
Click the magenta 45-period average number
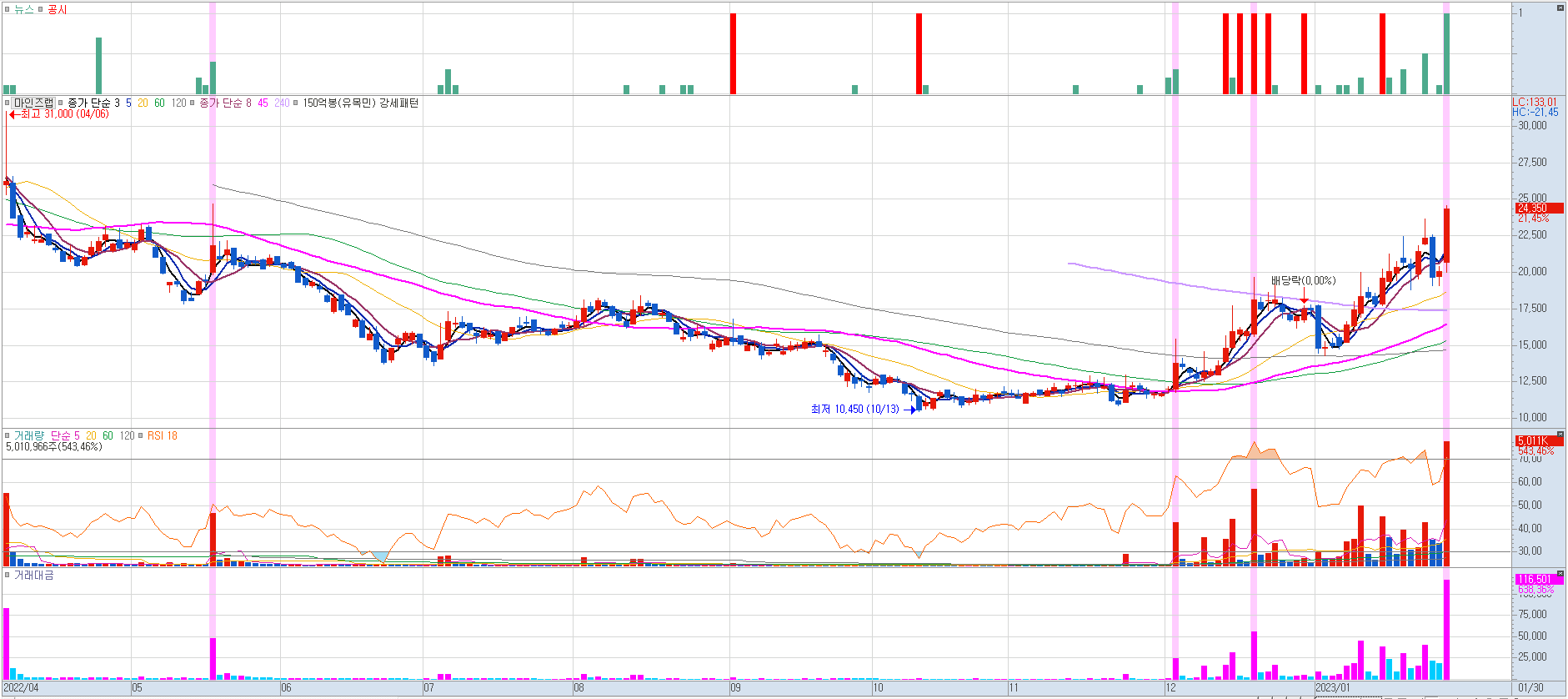click(x=263, y=103)
